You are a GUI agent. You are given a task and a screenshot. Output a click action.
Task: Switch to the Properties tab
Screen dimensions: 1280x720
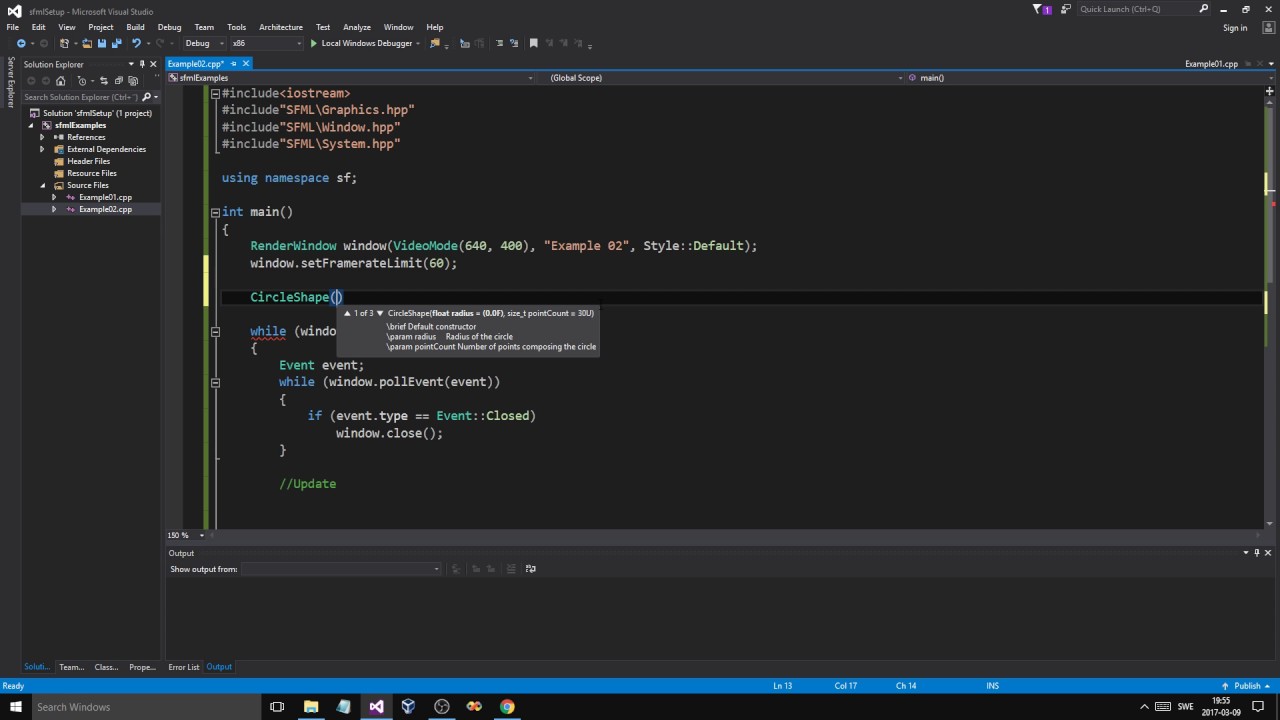click(142, 667)
